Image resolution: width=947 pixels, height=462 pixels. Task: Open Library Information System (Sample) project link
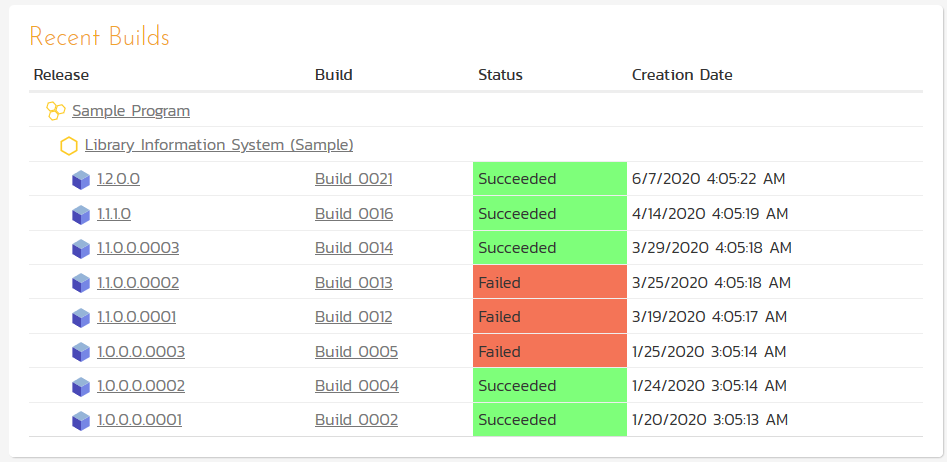219,145
